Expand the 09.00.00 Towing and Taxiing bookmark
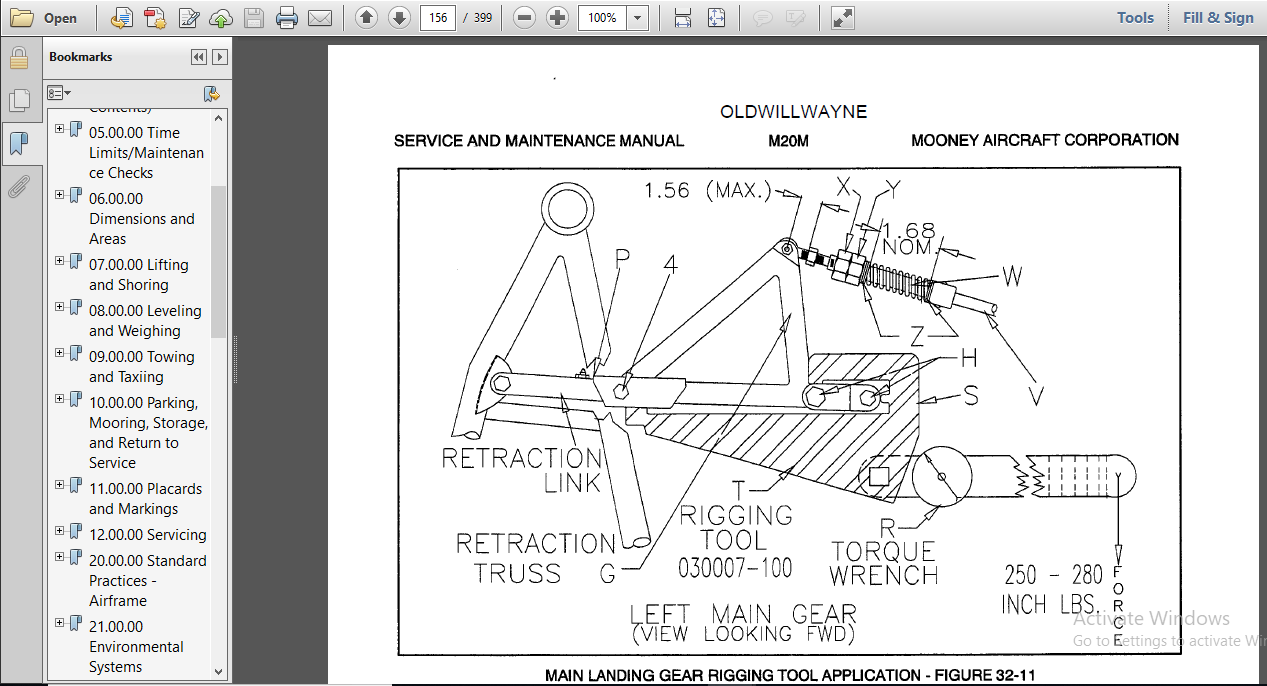This screenshot has width=1267, height=686. tap(60, 353)
